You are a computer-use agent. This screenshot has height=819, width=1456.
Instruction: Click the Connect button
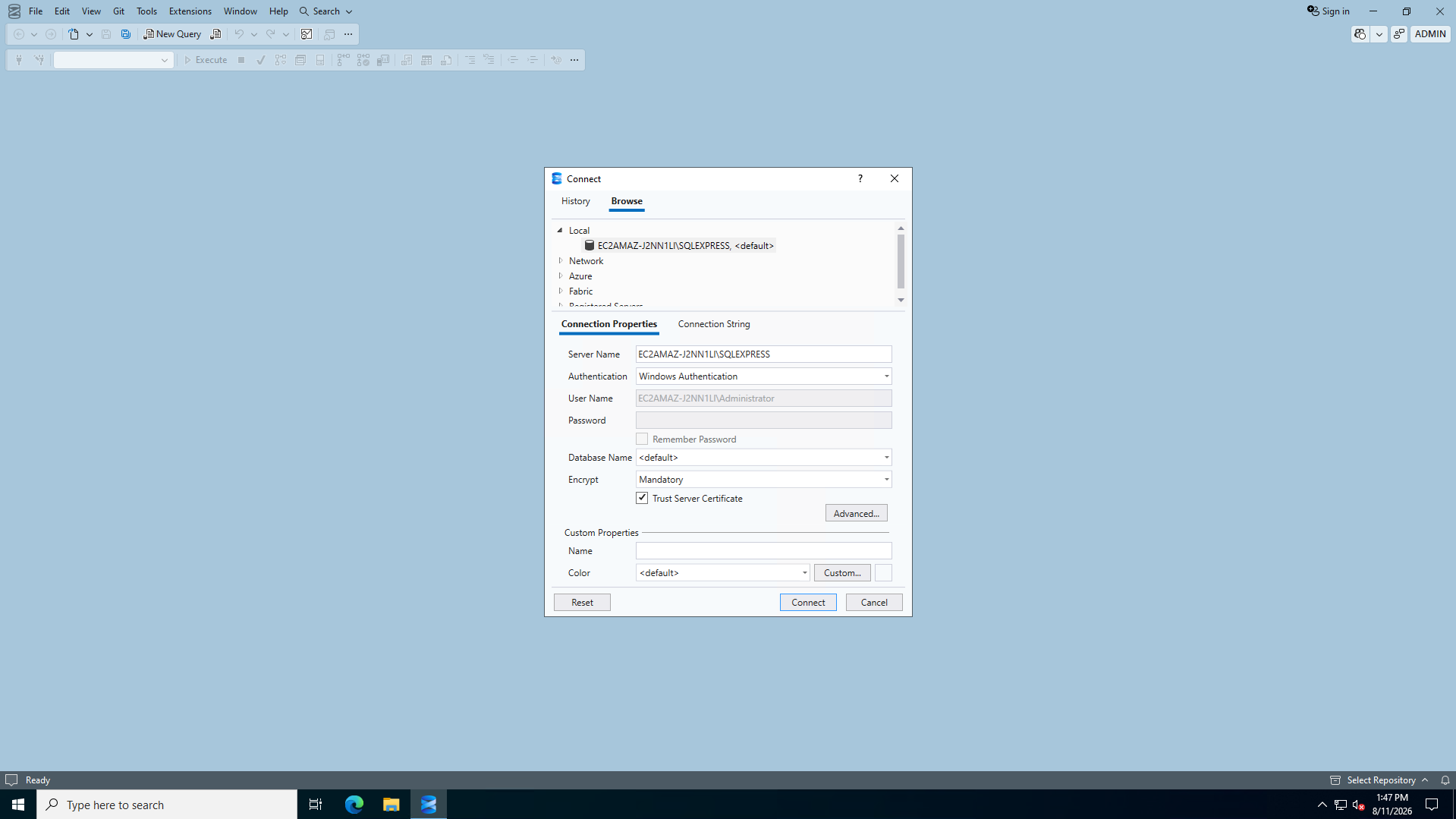click(x=808, y=603)
